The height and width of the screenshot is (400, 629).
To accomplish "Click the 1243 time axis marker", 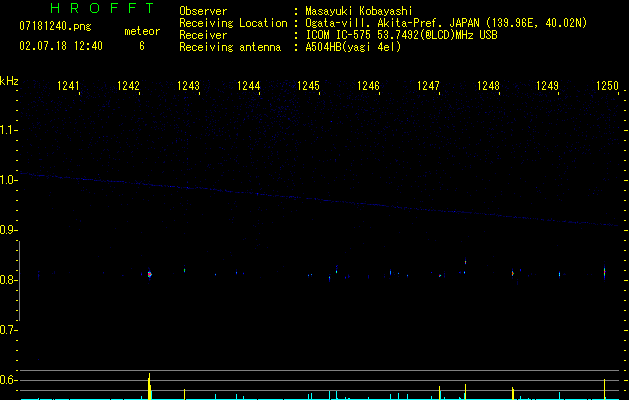I will point(188,86).
